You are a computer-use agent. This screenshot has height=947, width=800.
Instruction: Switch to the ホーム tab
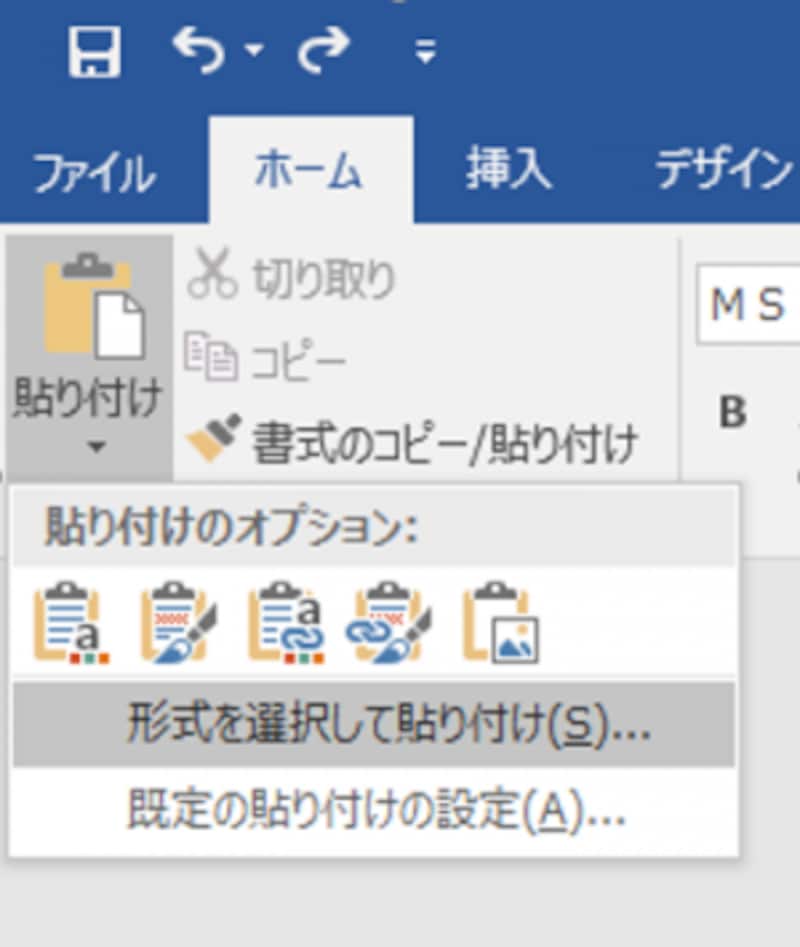(x=310, y=170)
